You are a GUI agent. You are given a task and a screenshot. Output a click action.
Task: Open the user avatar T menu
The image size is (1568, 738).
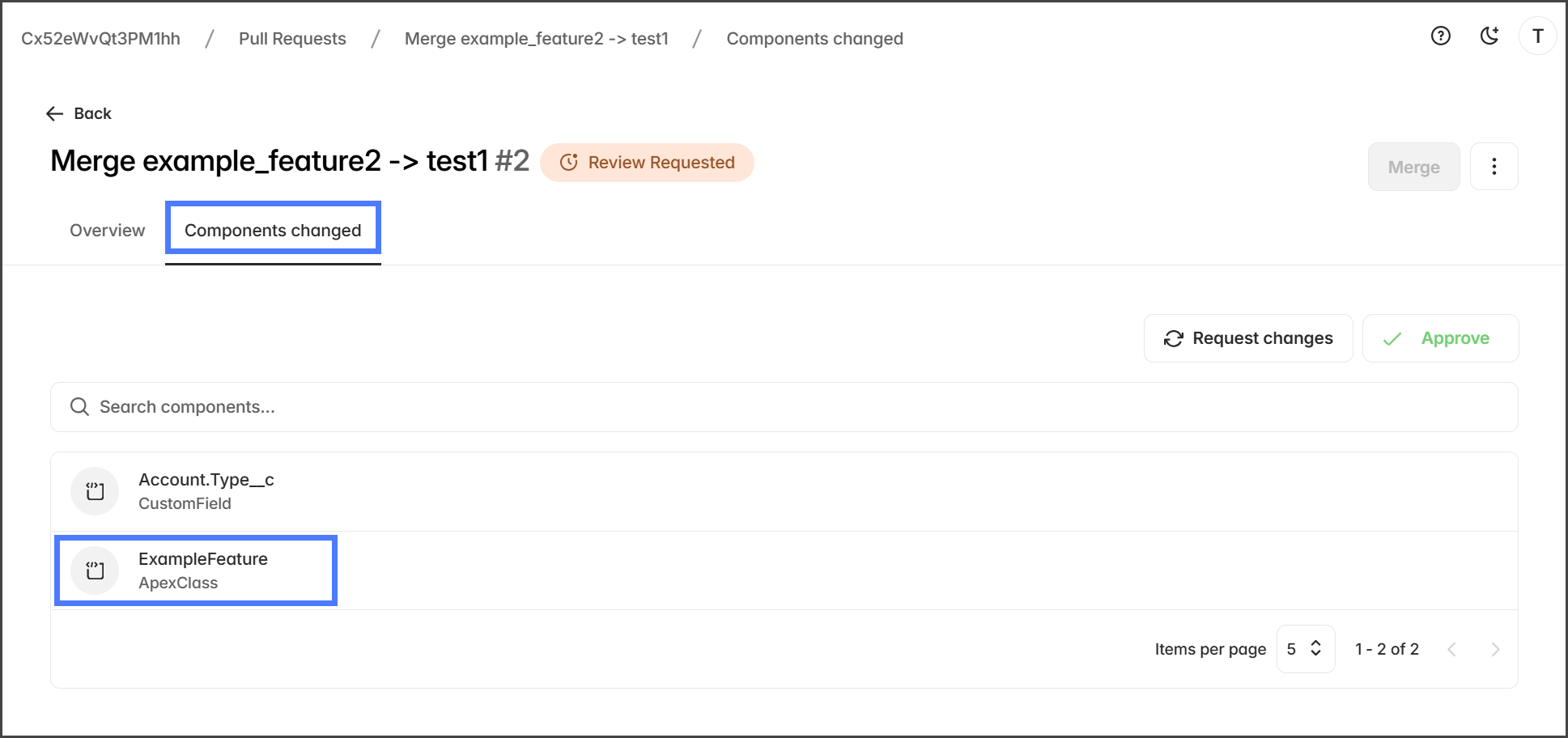point(1538,36)
